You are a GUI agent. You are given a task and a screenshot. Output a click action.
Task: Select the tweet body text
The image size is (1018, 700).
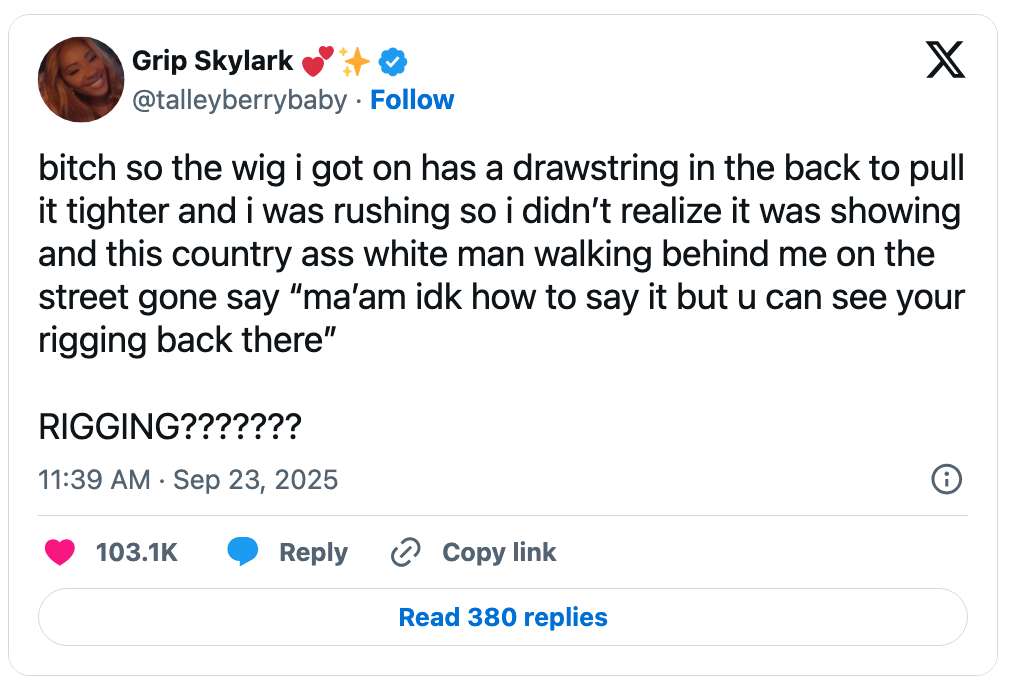coord(500,253)
